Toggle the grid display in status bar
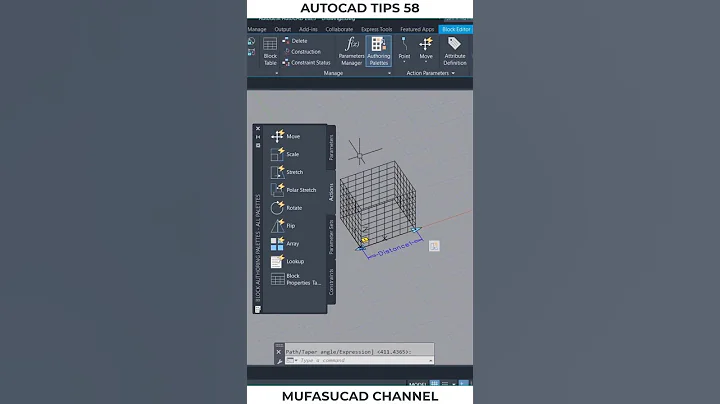This screenshot has width=720, height=404. (434, 383)
